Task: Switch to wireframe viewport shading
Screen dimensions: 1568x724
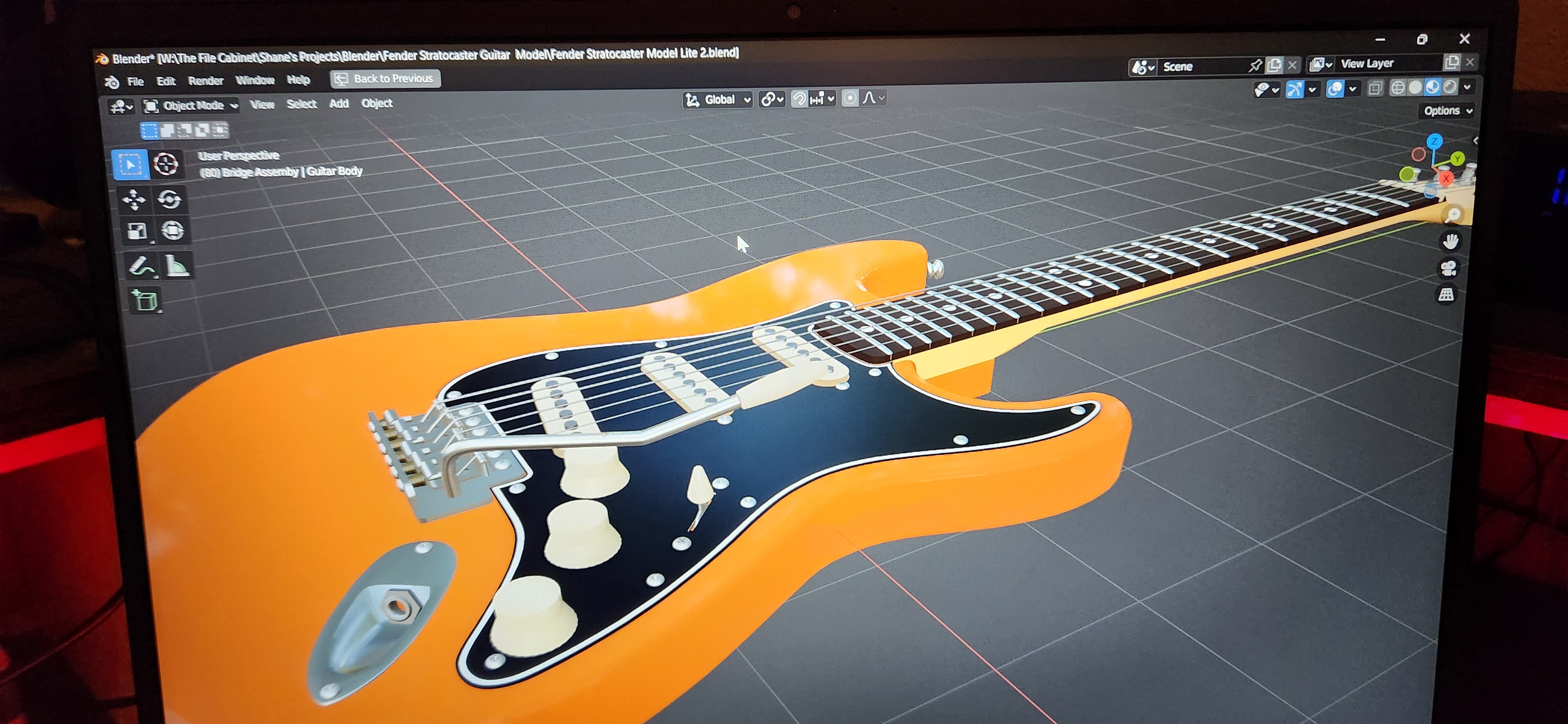Action: pos(1398,88)
